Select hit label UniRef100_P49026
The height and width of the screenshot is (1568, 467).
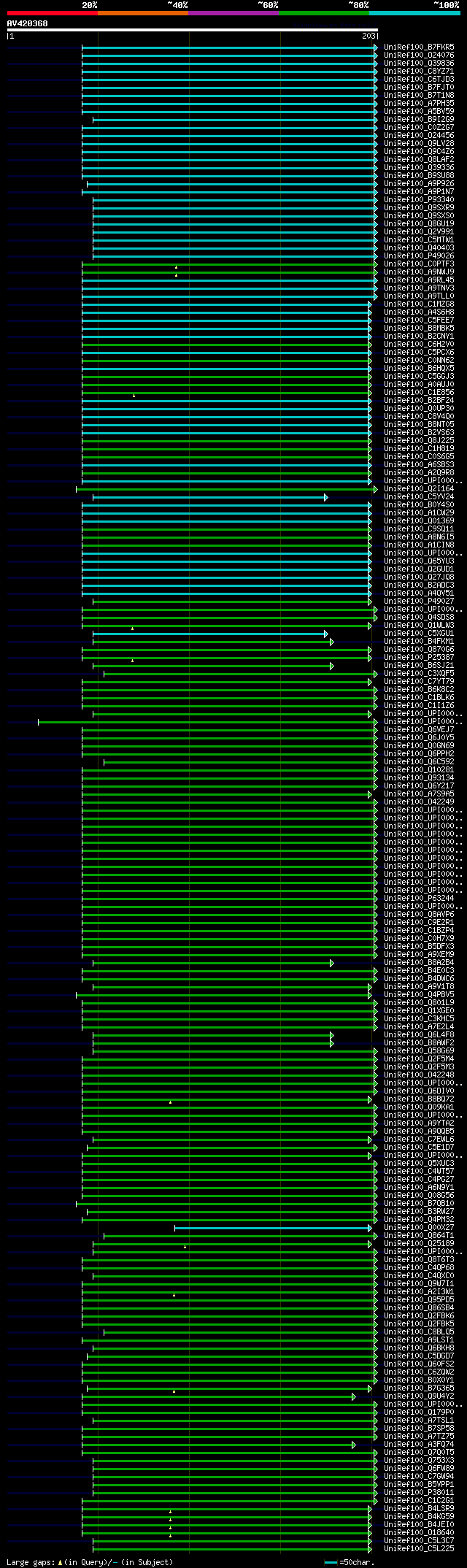[x=419, y=256]
